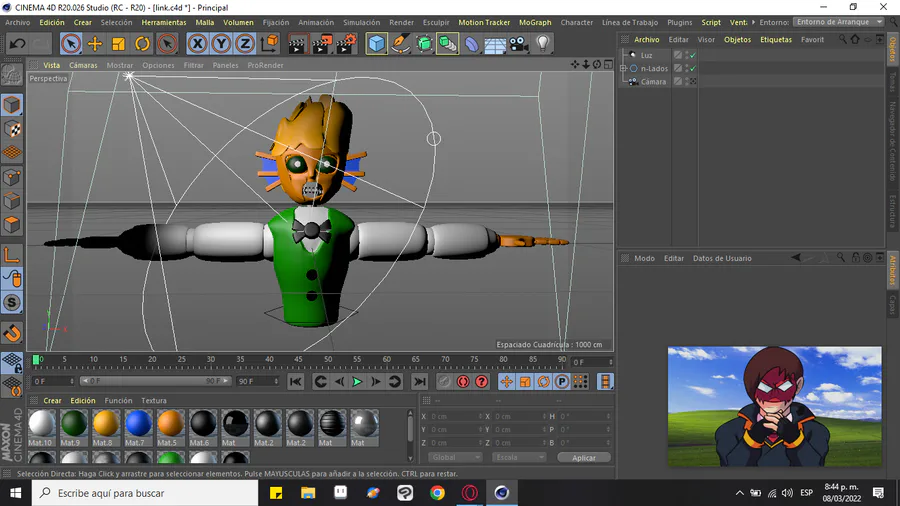Open the MoGraph menu
The height and width of the screenshot is (506, 900).
[x=535, y=22]
